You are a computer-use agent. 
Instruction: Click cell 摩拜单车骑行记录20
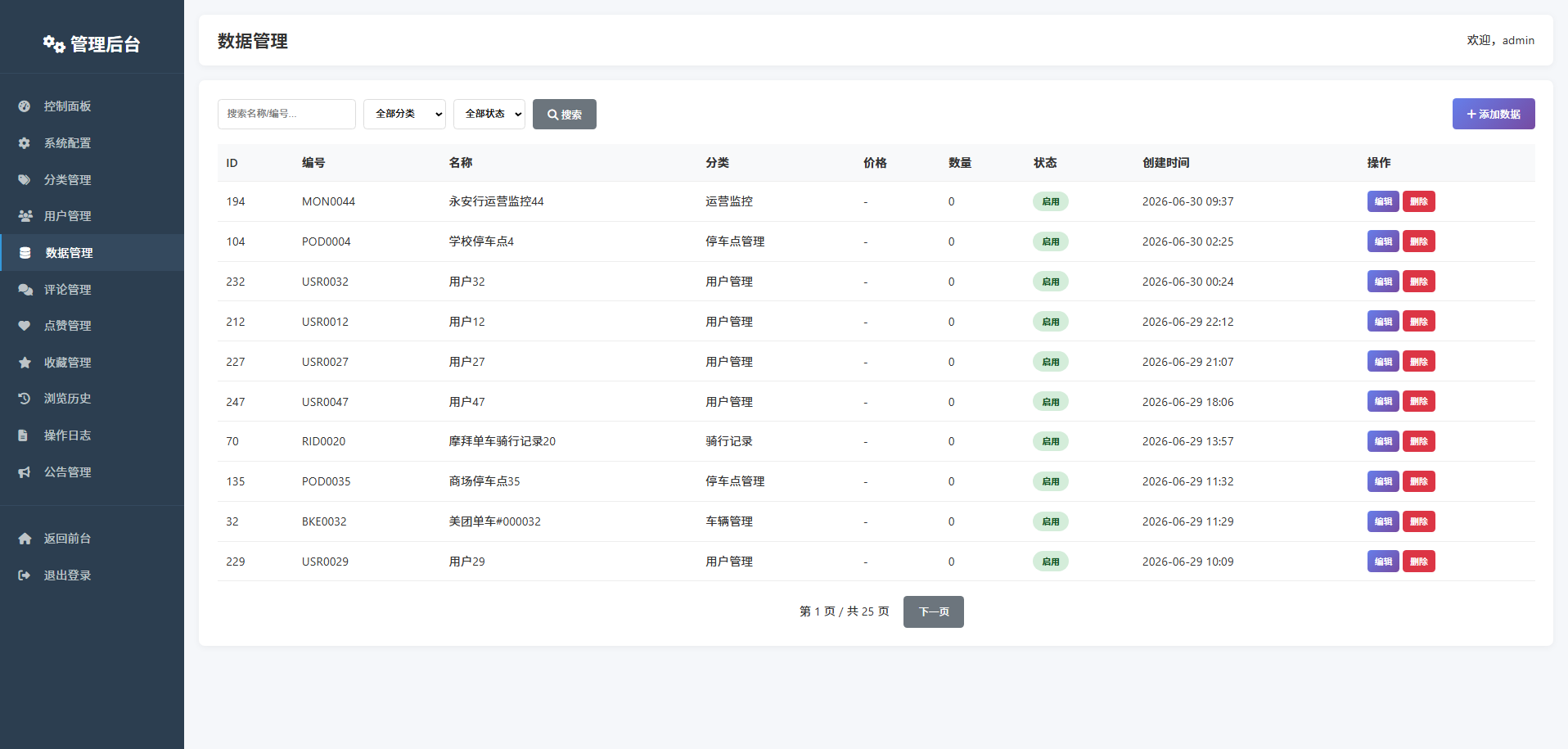(x=502, y=441)
